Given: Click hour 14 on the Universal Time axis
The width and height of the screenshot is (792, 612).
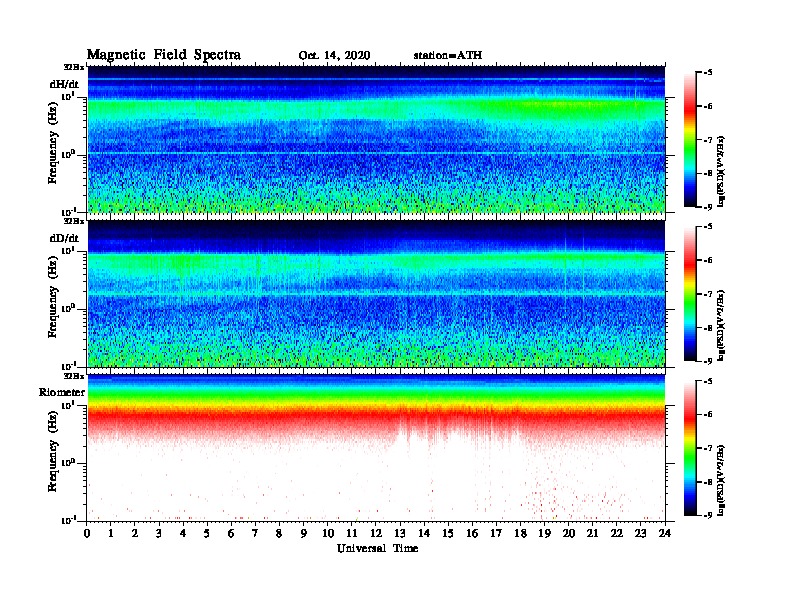Looking at the screenshot, I should [424, 534].
